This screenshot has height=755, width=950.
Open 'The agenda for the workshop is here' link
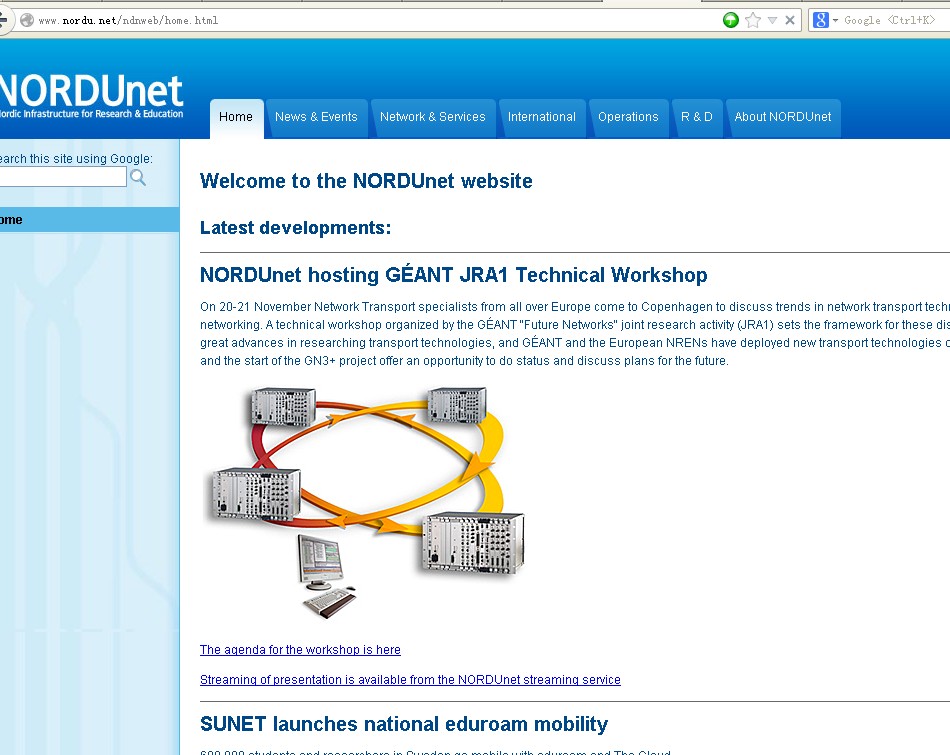tap(301, 650)
